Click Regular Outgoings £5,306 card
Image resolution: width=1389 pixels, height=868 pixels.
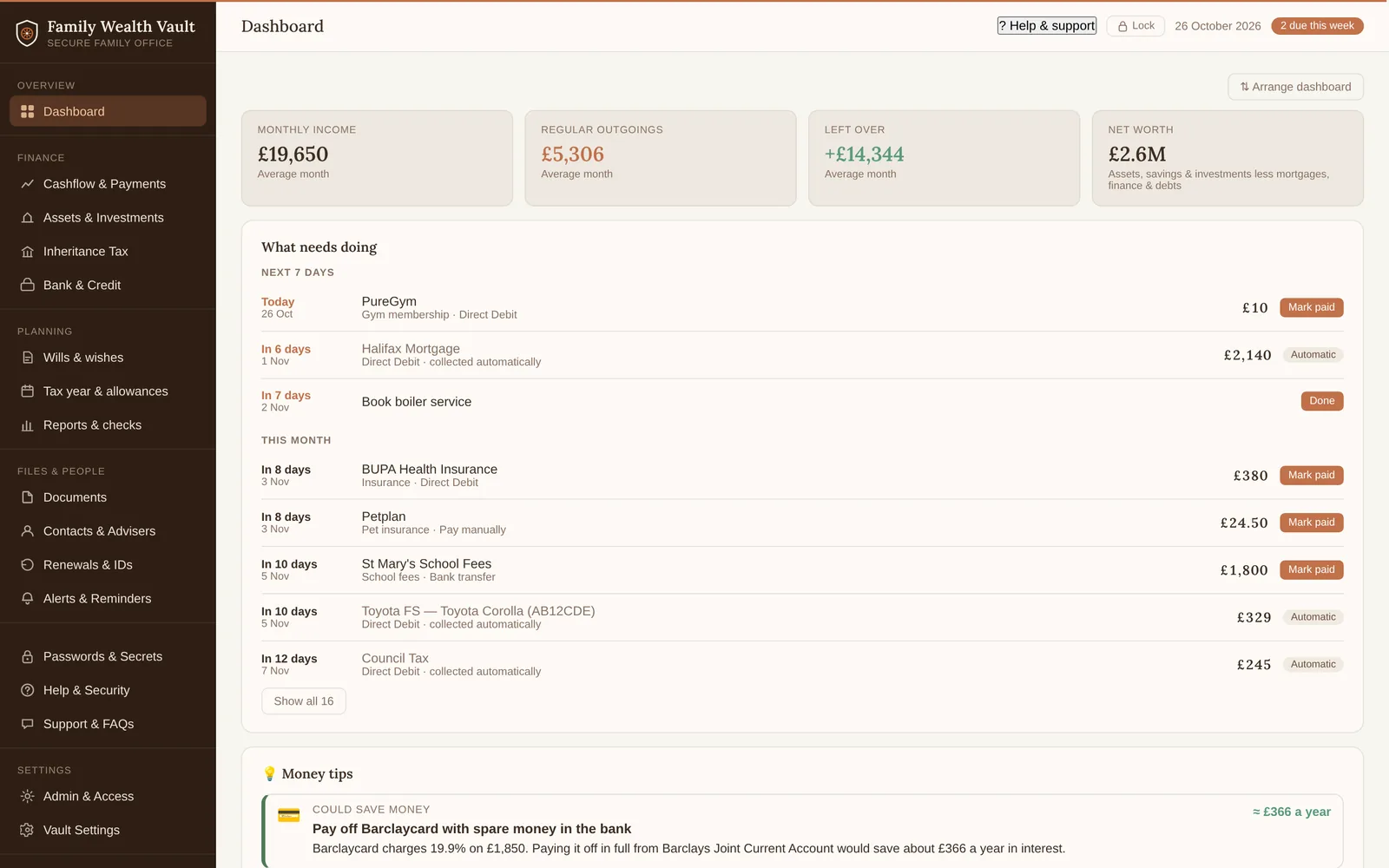click(x=660, y=158)
